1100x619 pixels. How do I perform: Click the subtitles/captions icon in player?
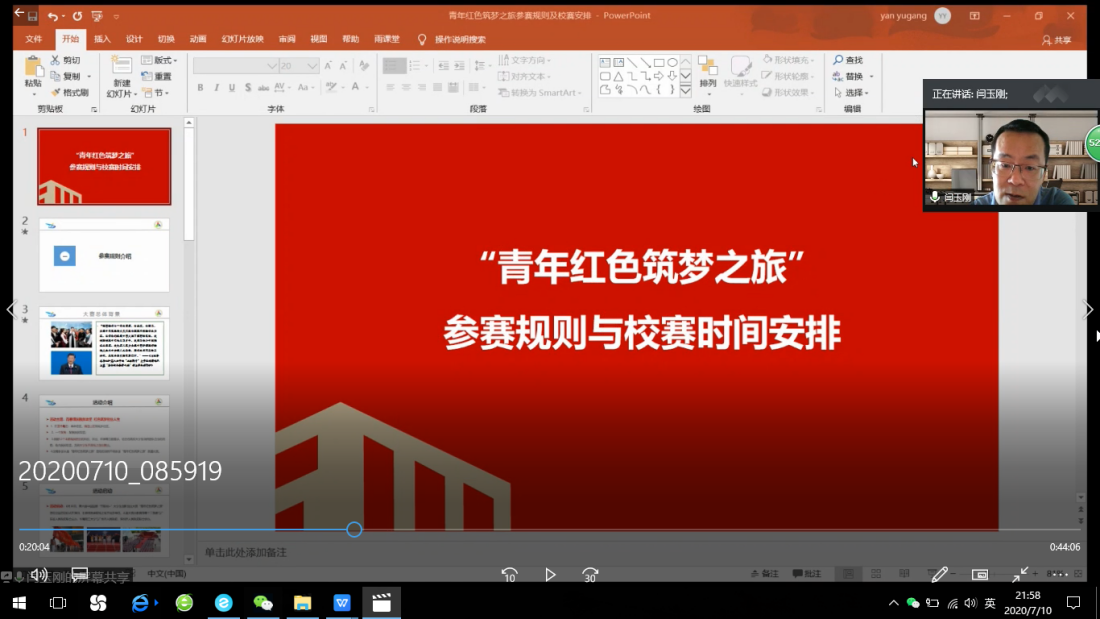tap(80, 575)
